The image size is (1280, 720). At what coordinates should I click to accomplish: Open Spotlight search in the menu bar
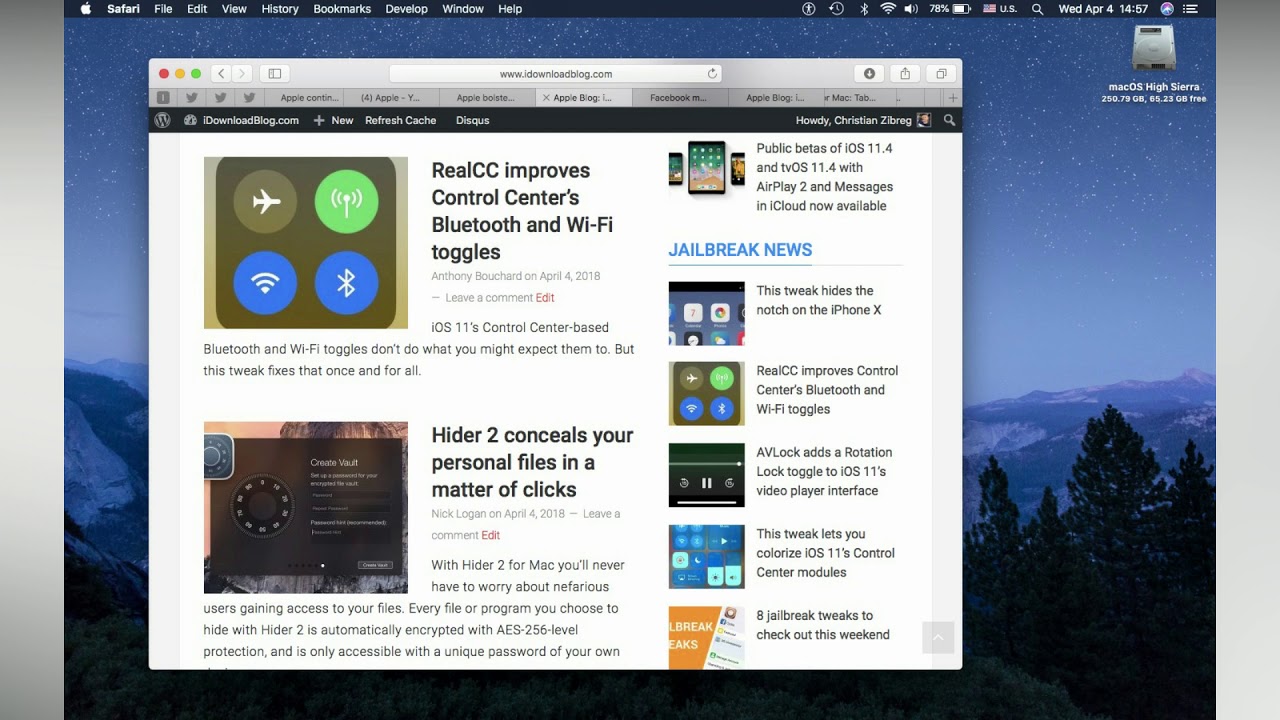pos(1037,9)
